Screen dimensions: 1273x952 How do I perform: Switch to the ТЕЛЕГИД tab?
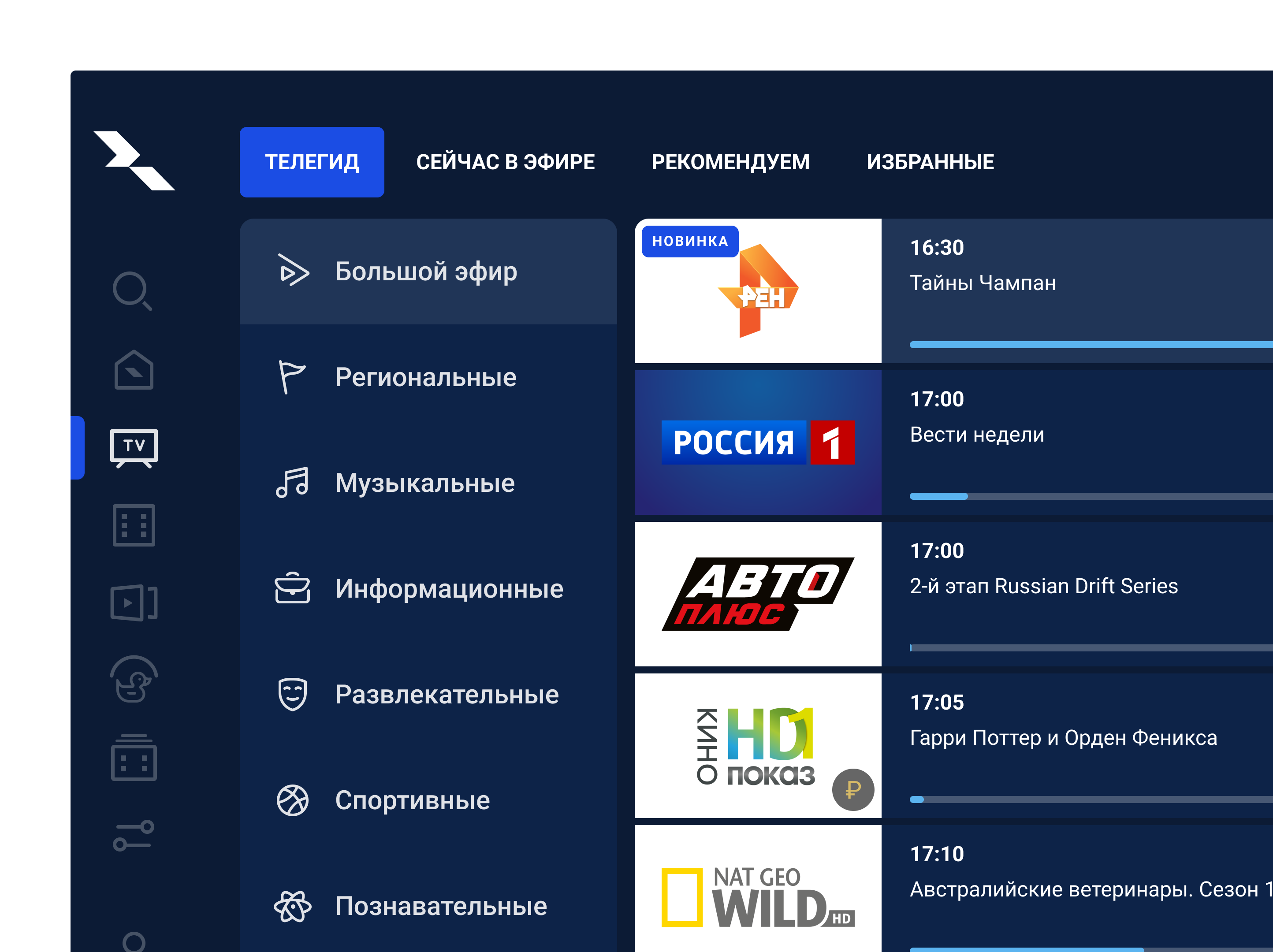coord(312,162)
